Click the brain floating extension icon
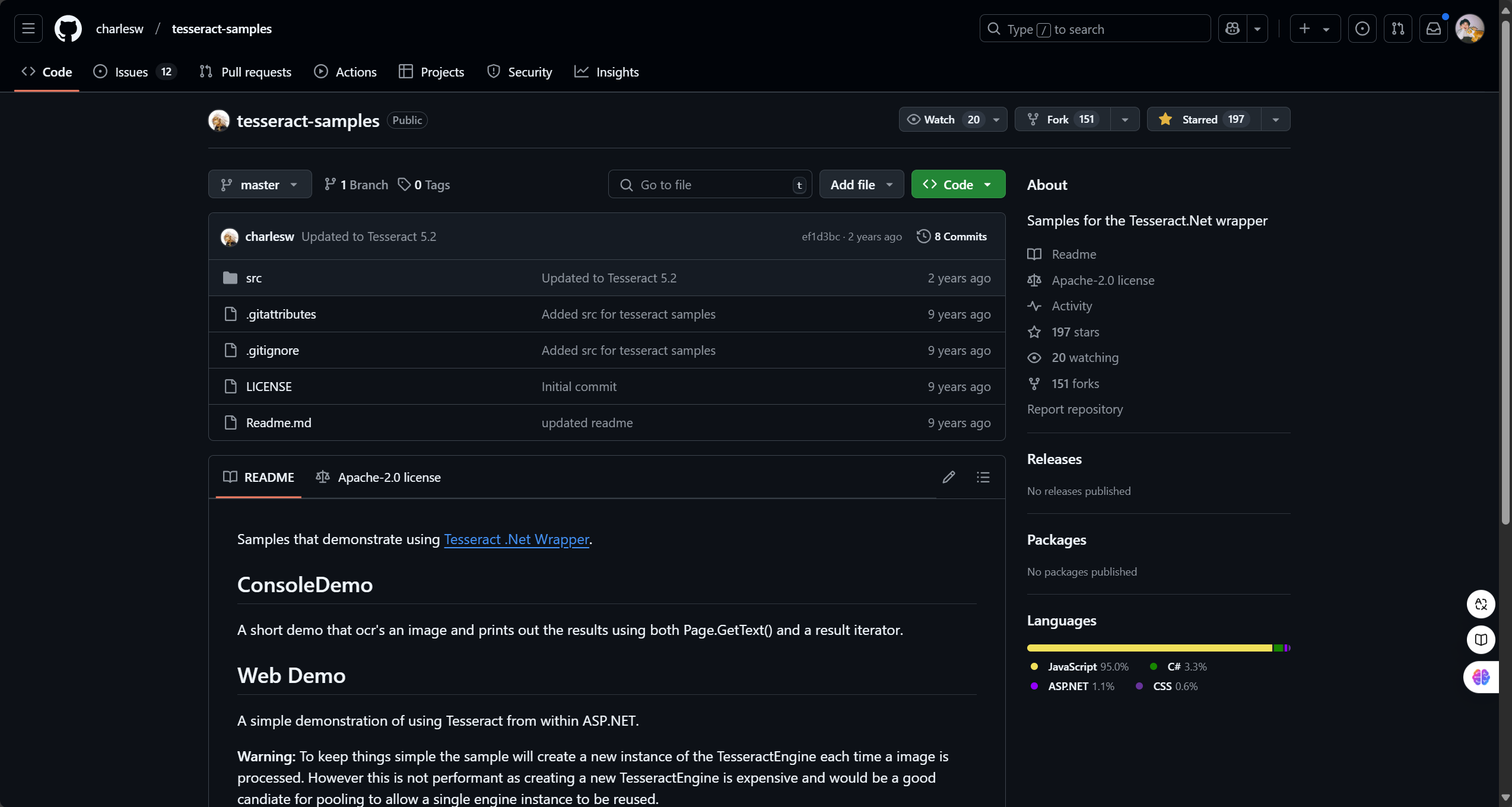Viewport: 1512px width, 807px height. [1481, 677]
